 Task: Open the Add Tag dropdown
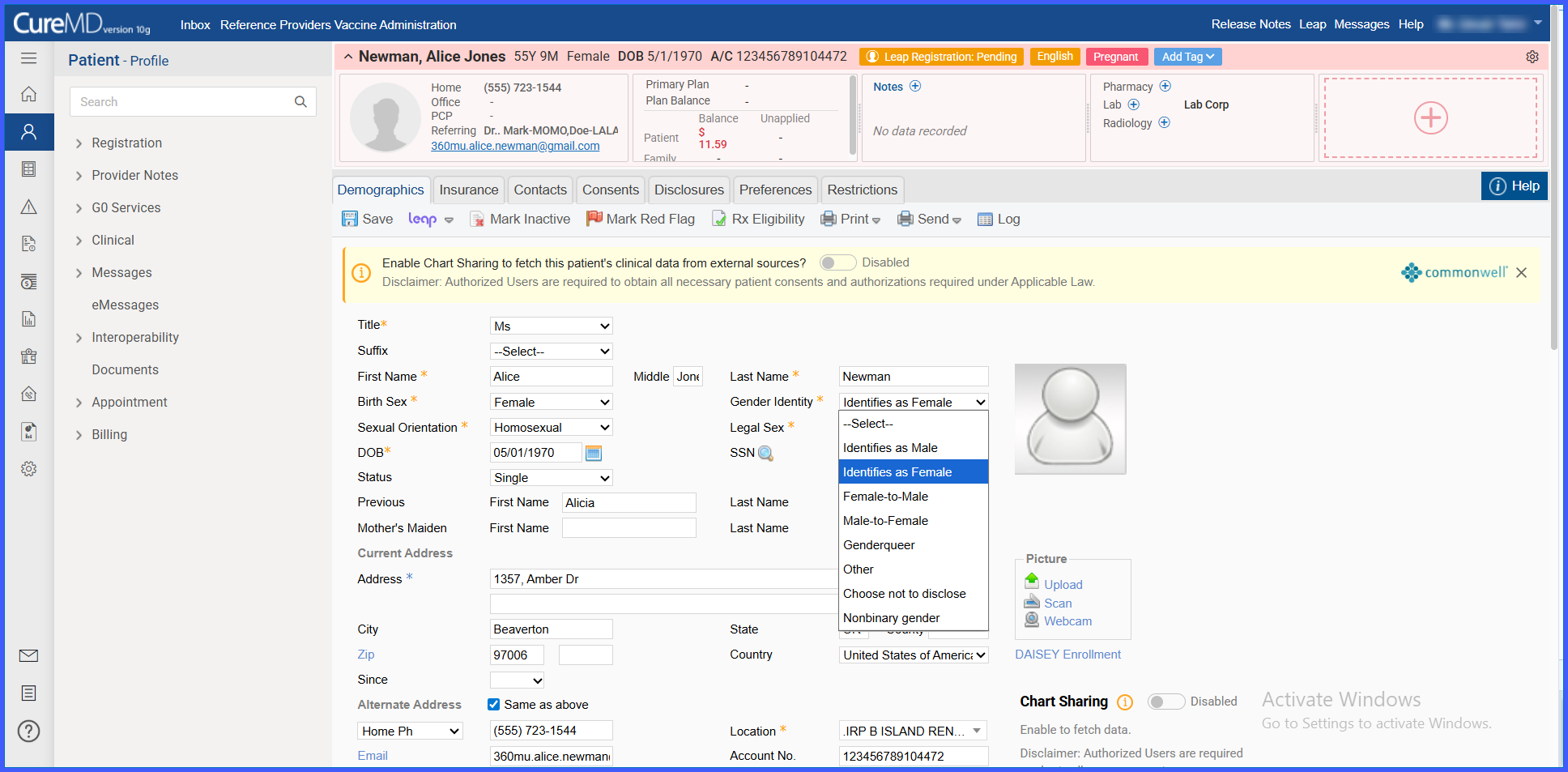pyautogui.click(x=1187, y=57)
